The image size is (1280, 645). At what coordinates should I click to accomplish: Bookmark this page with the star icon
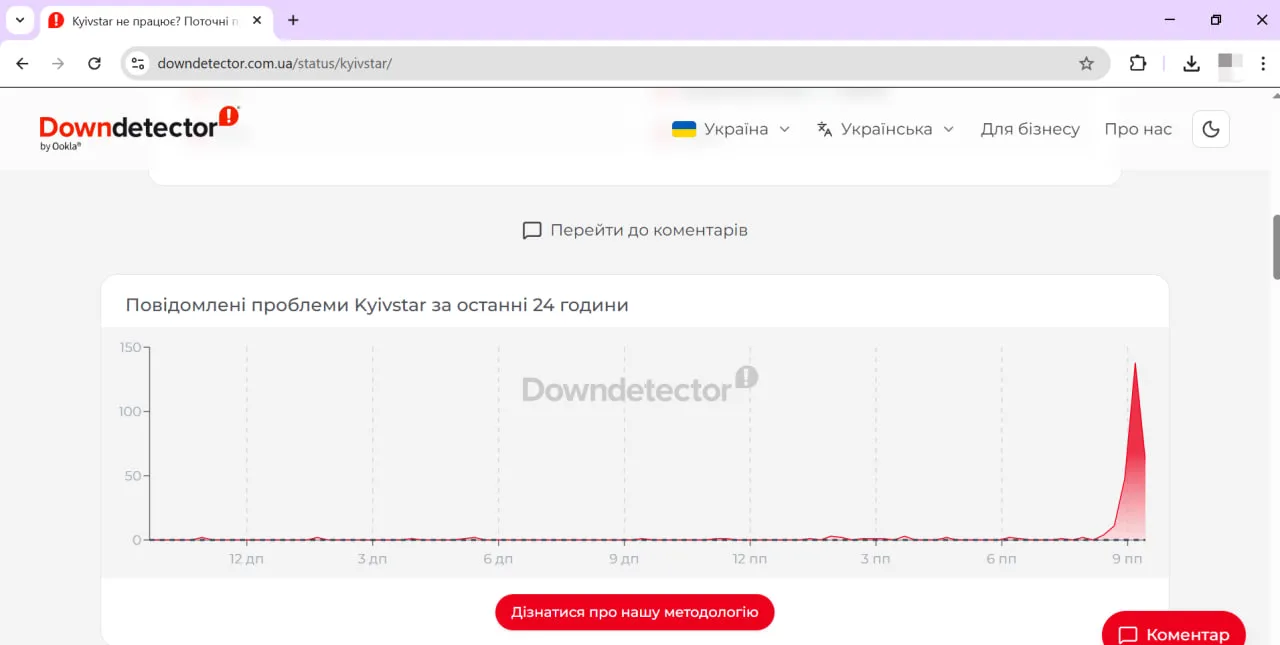[1086, 63]
